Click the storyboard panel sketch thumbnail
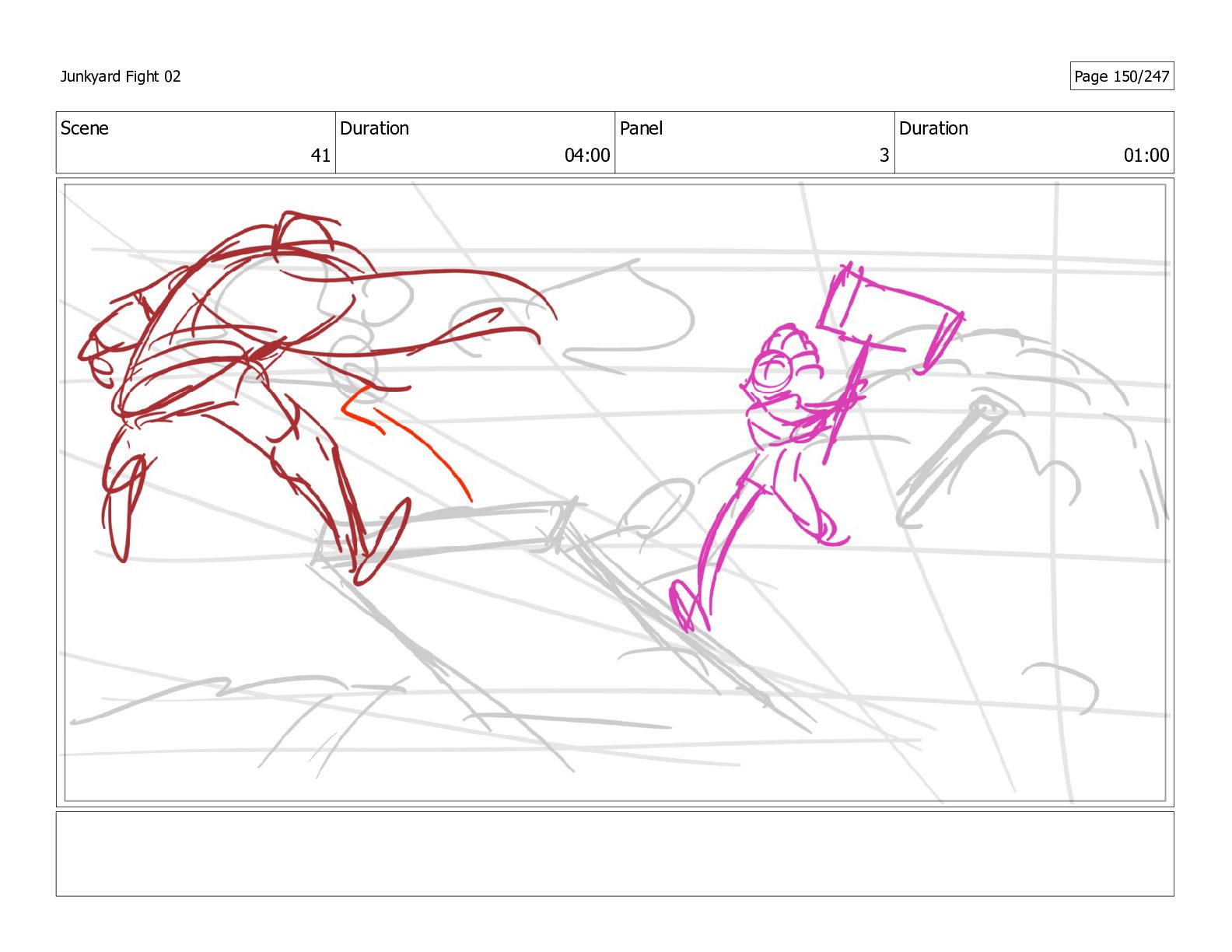The height and width of the screenshot is (952, 1232). click(614, 492)
